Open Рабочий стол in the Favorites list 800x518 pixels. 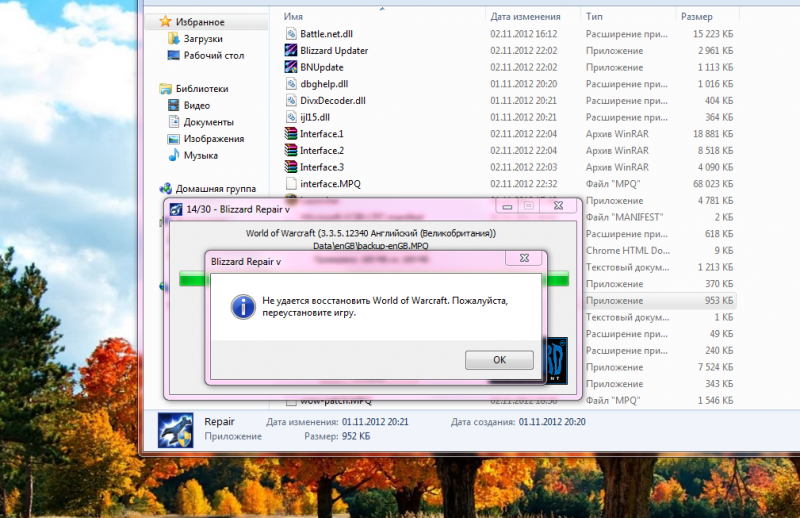(211, 55)
